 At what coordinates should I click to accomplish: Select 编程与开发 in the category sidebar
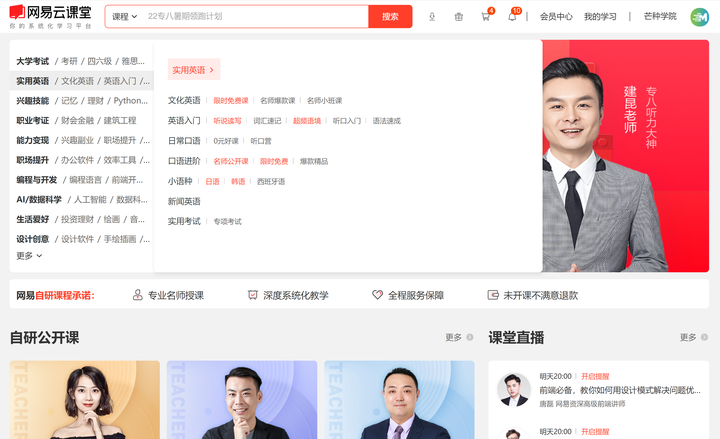[x=37, y=180]
